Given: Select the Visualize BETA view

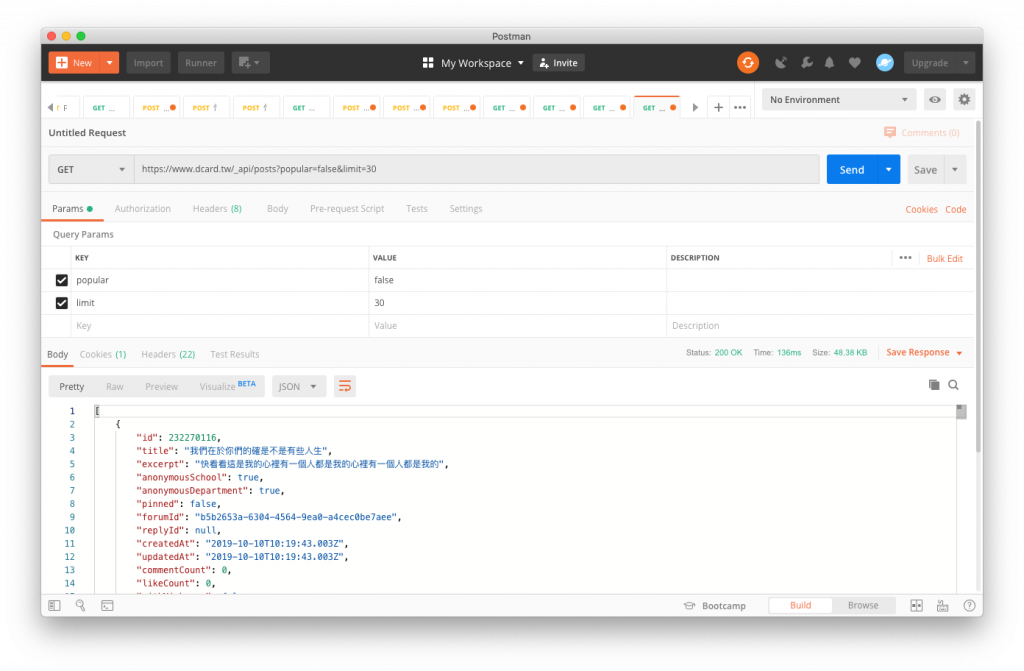Looking at the screenshot, I should (x=227, y=386).
